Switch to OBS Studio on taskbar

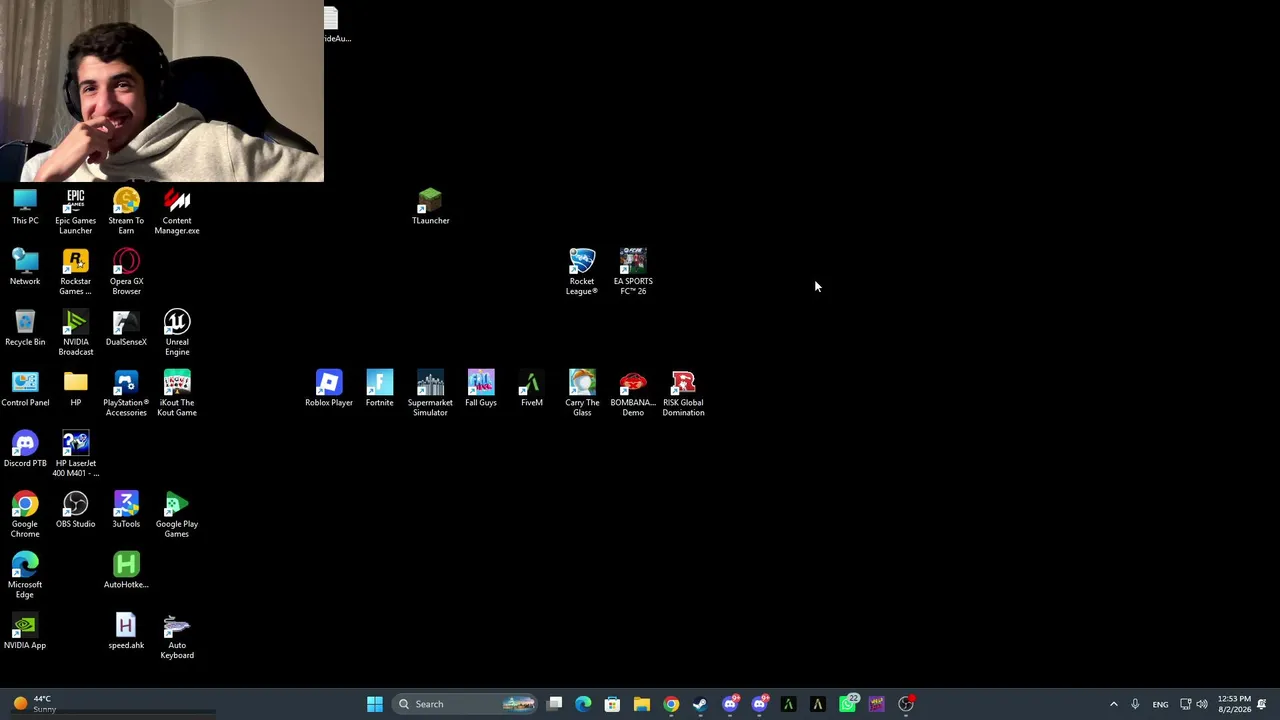pyautogui.click(x=906, y=704)
